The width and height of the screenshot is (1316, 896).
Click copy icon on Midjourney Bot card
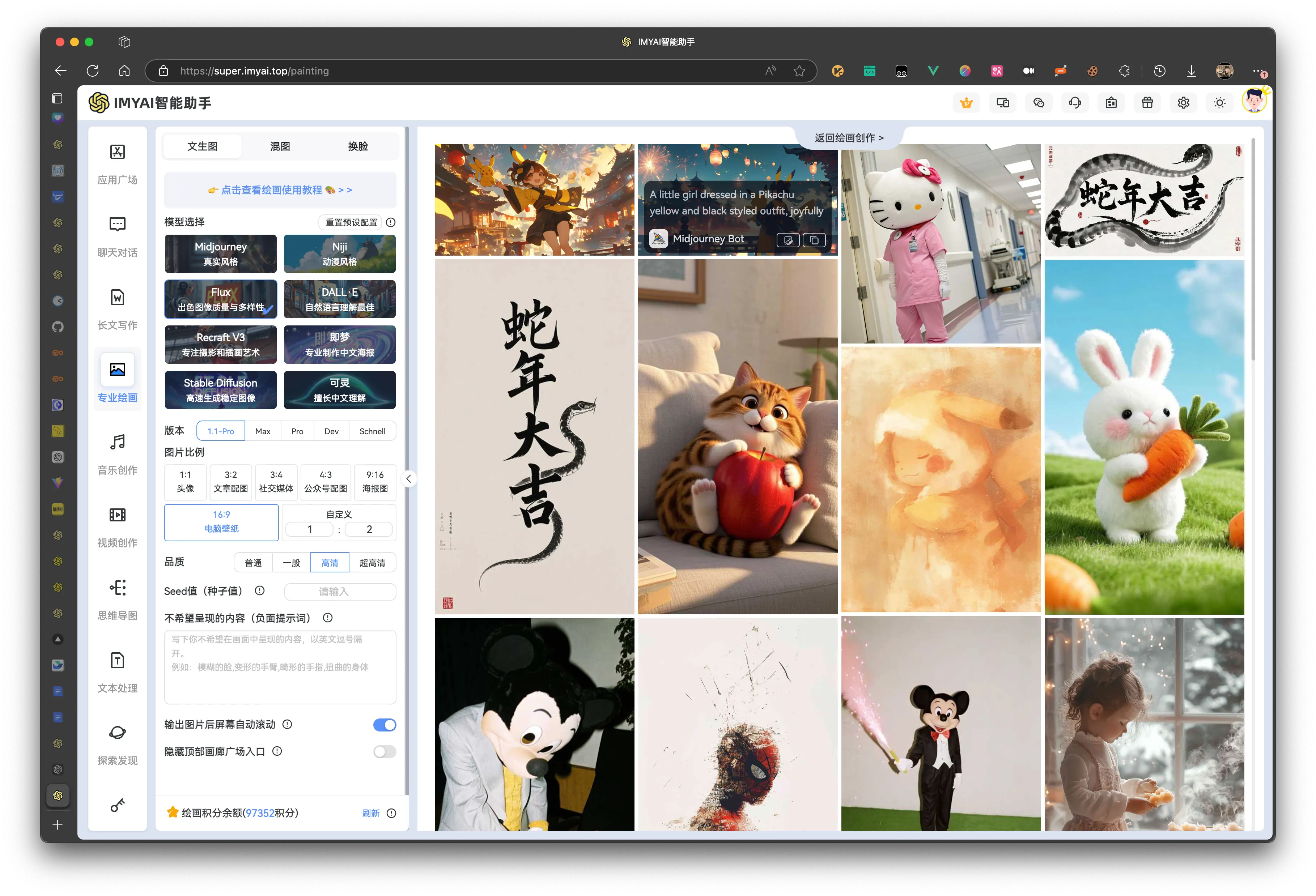tap(814, 240)
